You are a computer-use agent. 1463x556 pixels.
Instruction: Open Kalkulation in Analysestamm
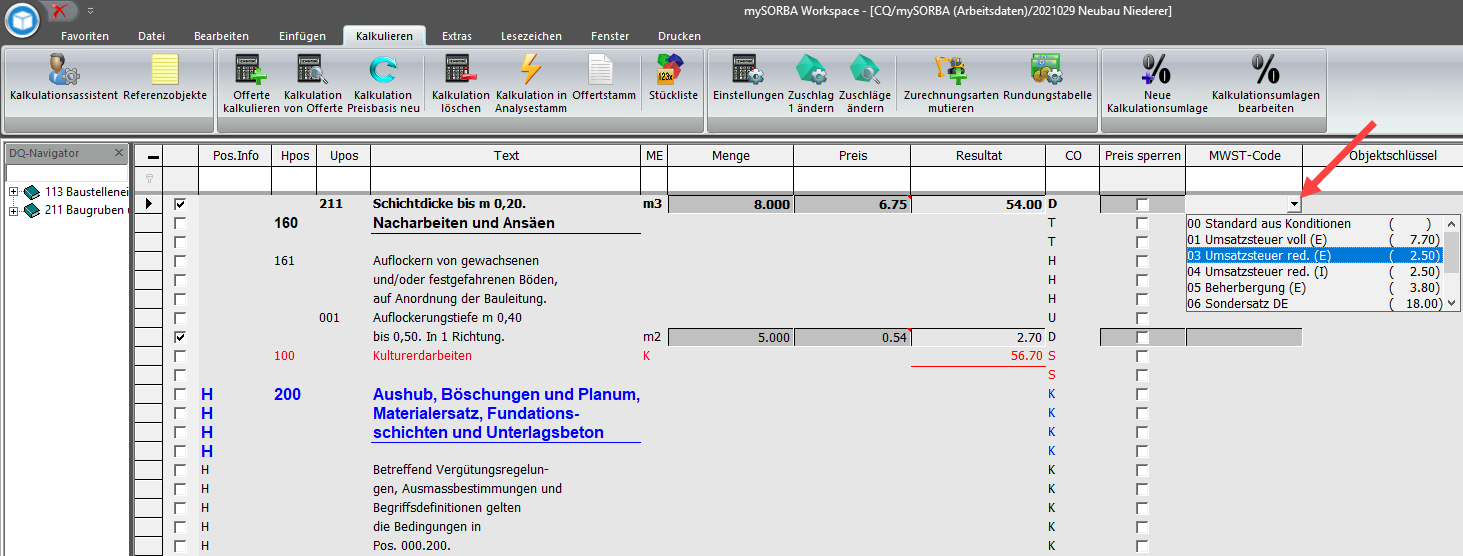pos(531,72)
